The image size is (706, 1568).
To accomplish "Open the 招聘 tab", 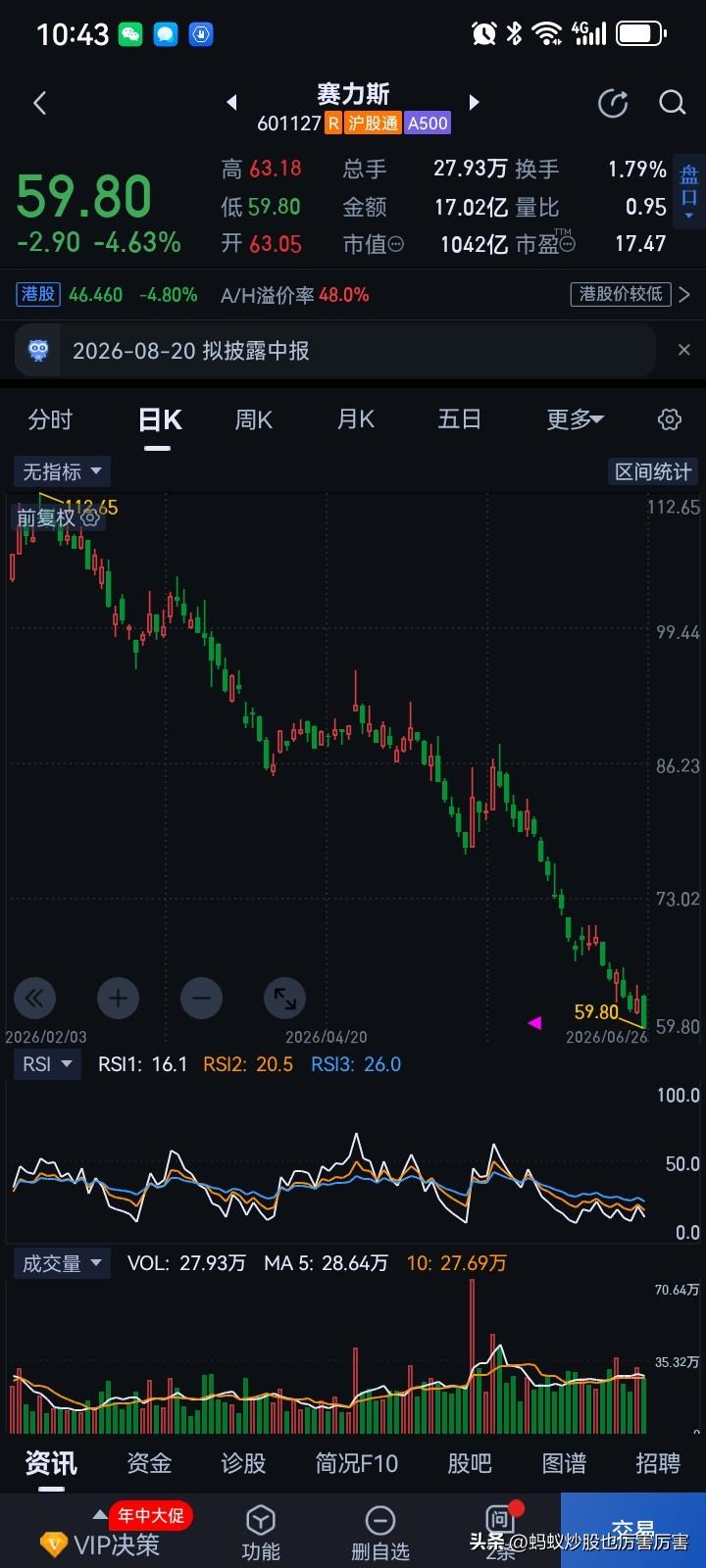I will click(x=658, y=1463).
